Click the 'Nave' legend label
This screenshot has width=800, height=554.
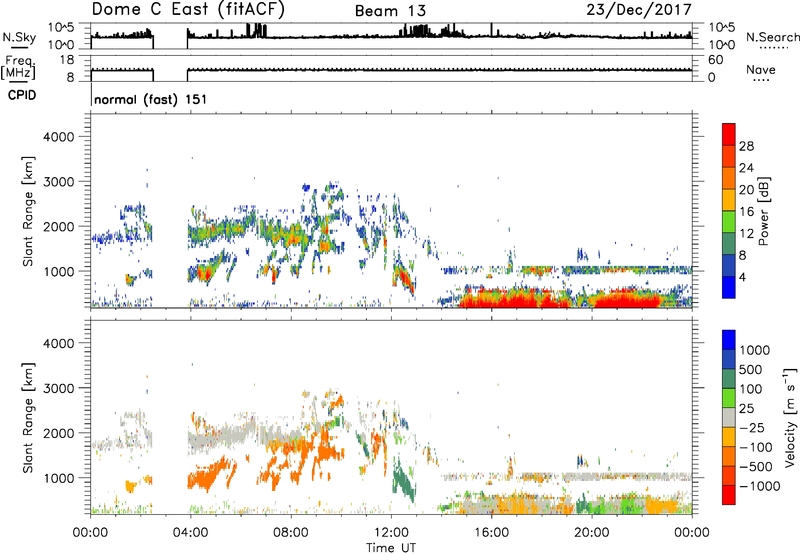tap(761, 69)
